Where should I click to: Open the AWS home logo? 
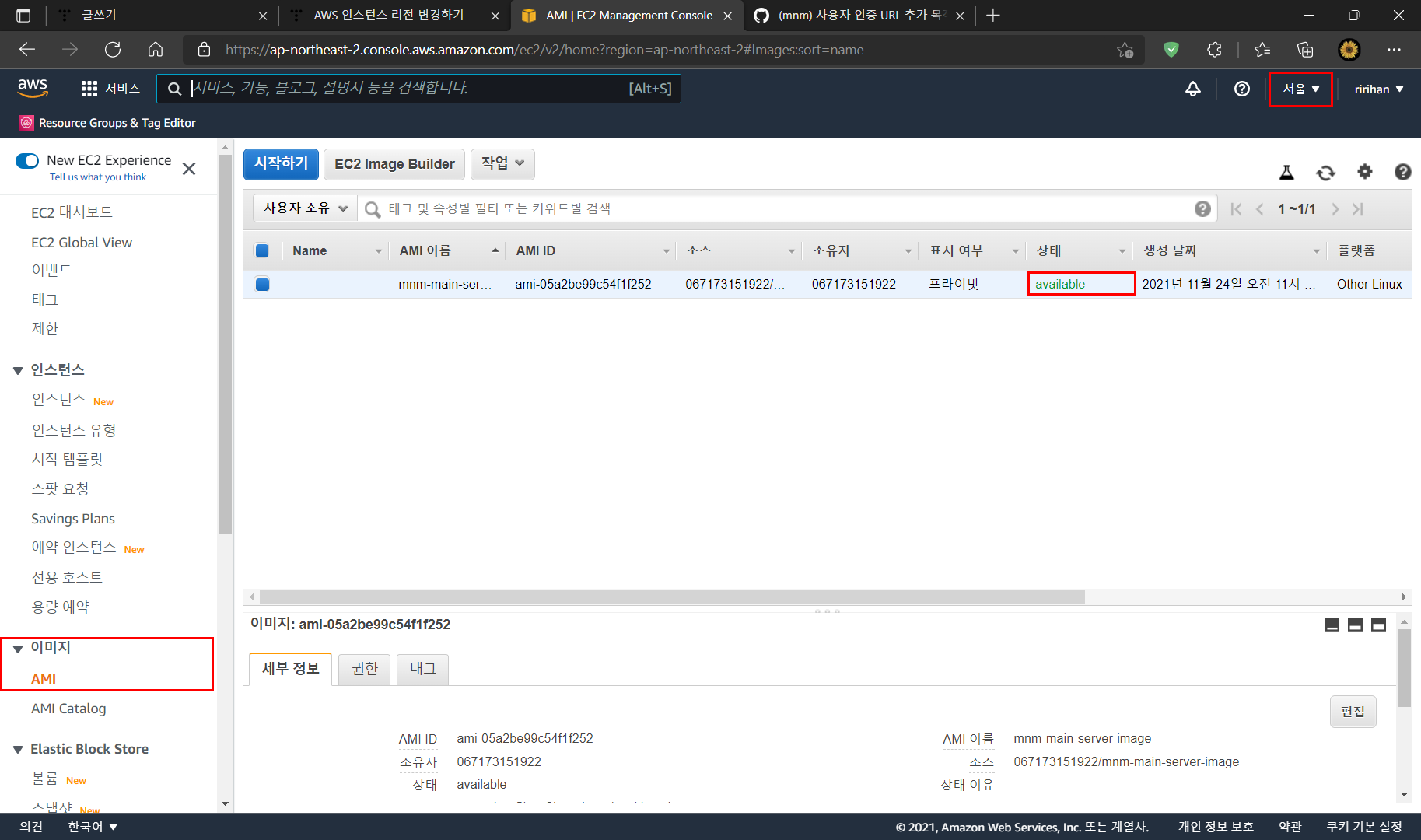(33, 88)
